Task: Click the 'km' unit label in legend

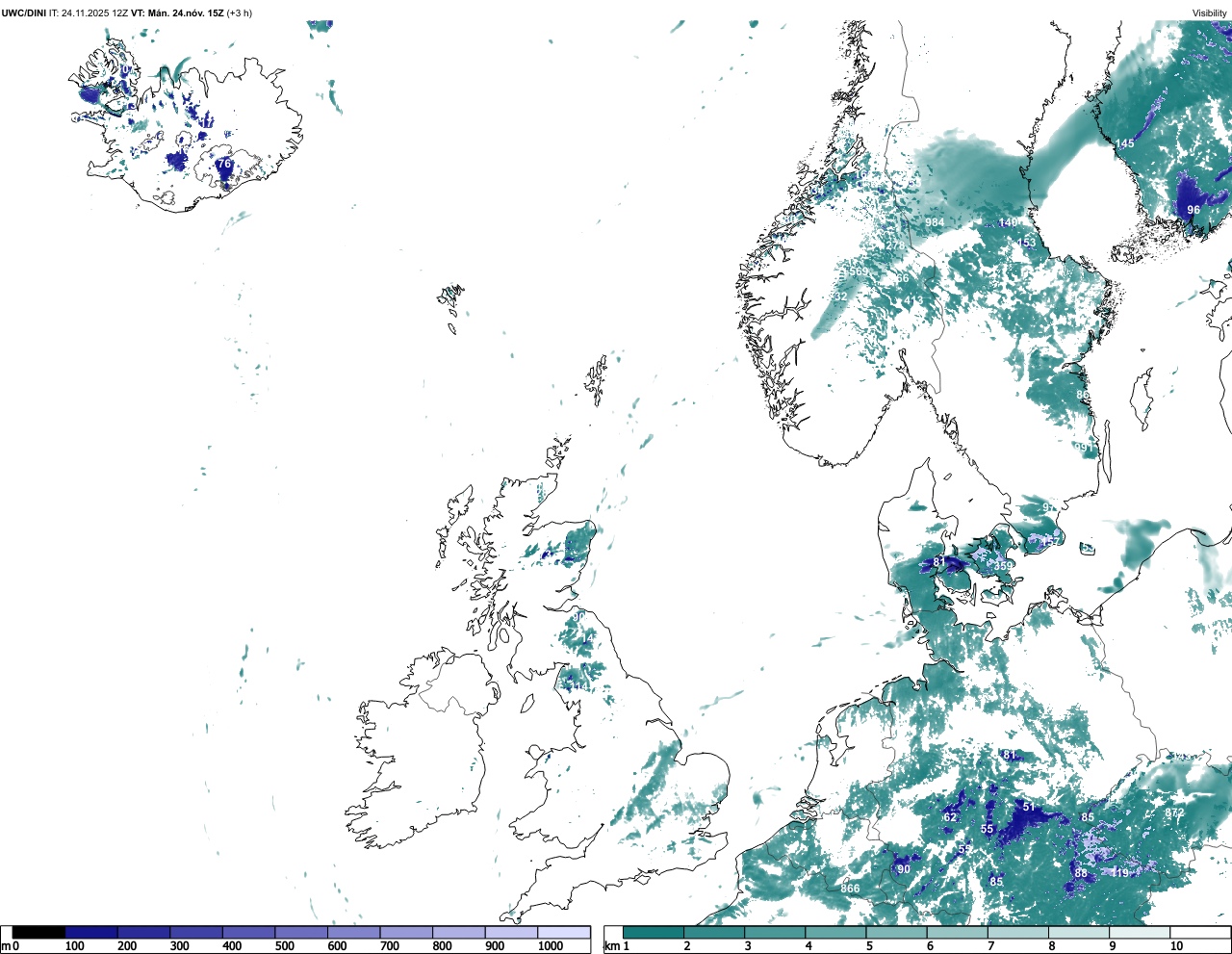Action: (611, 946)
